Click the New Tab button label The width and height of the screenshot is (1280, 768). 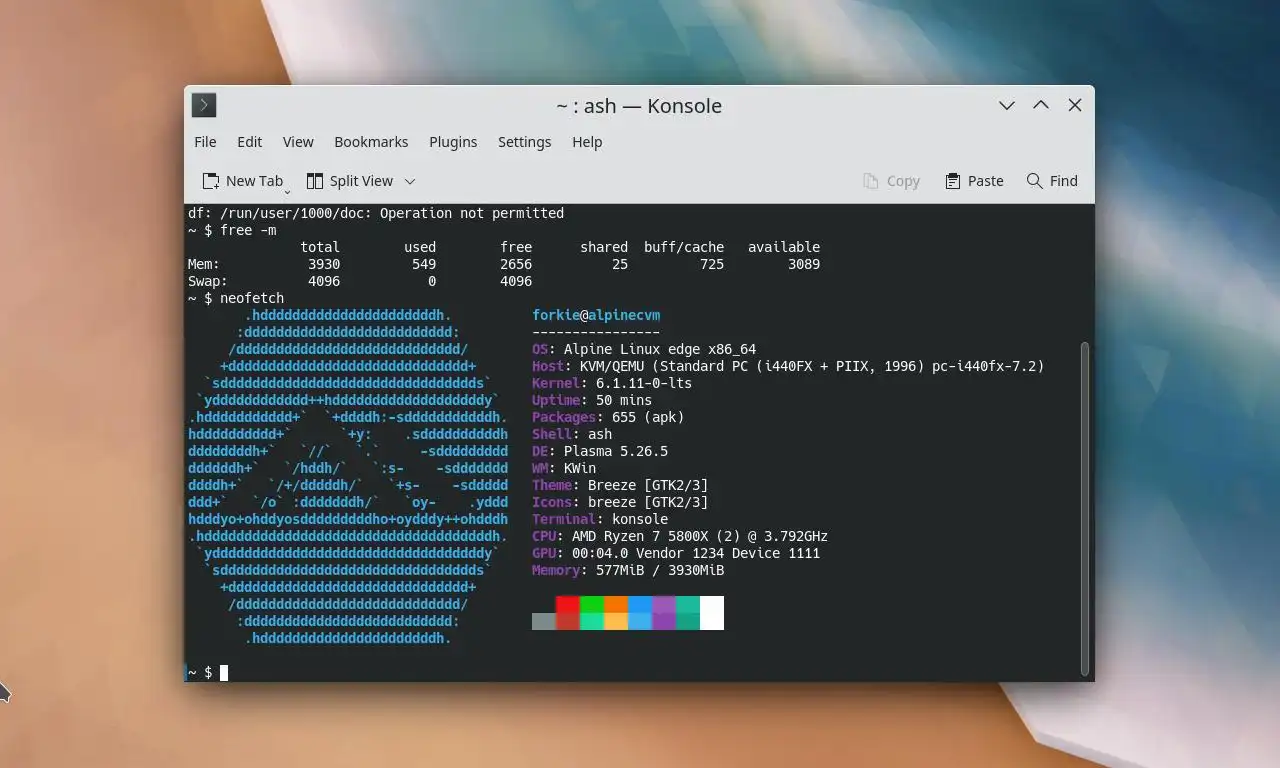254,181
